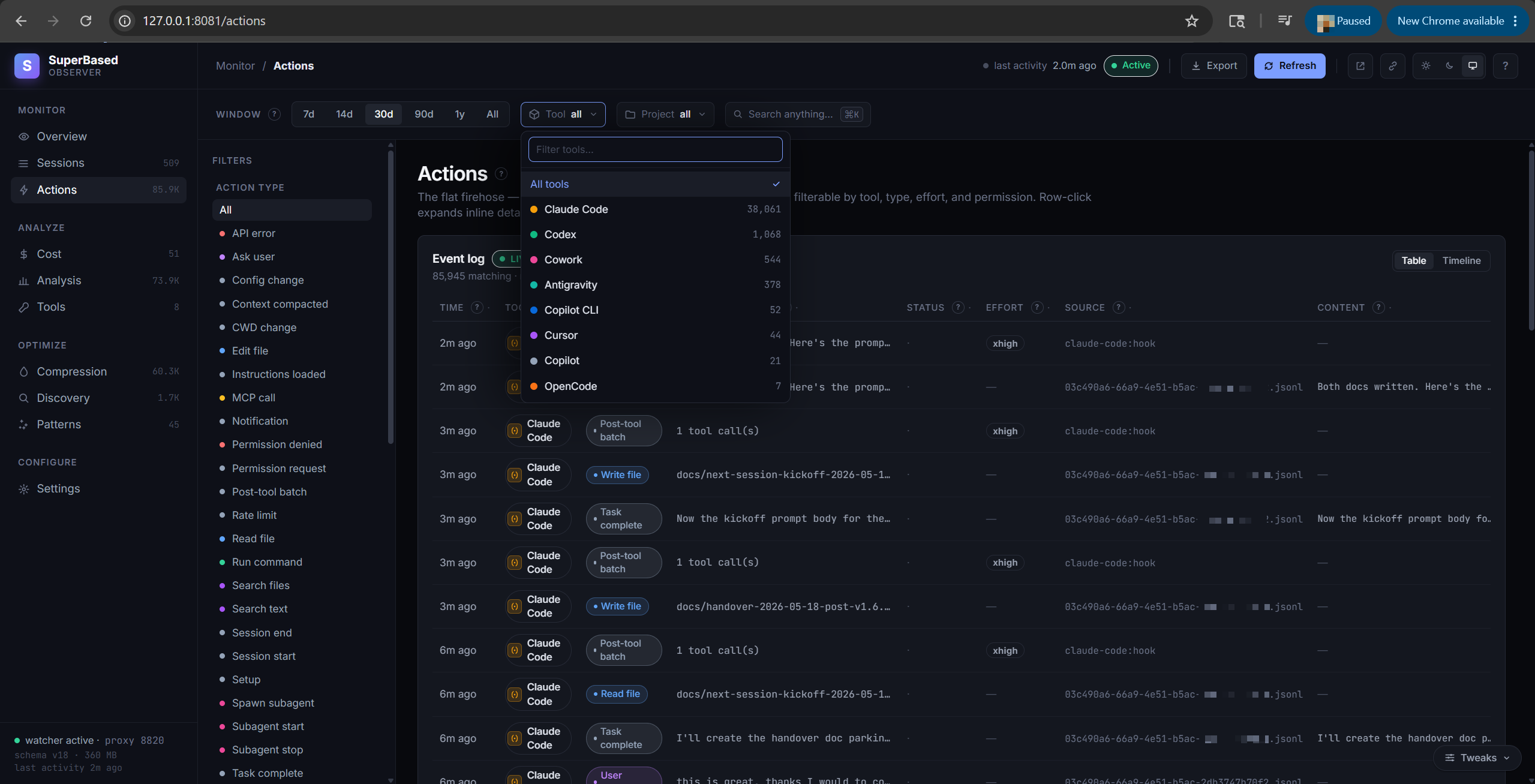The height and width of the screenshot is (784, 1535).
Task: Go to Monitor breadcrumb link
Action: click(x=235, y=66)
